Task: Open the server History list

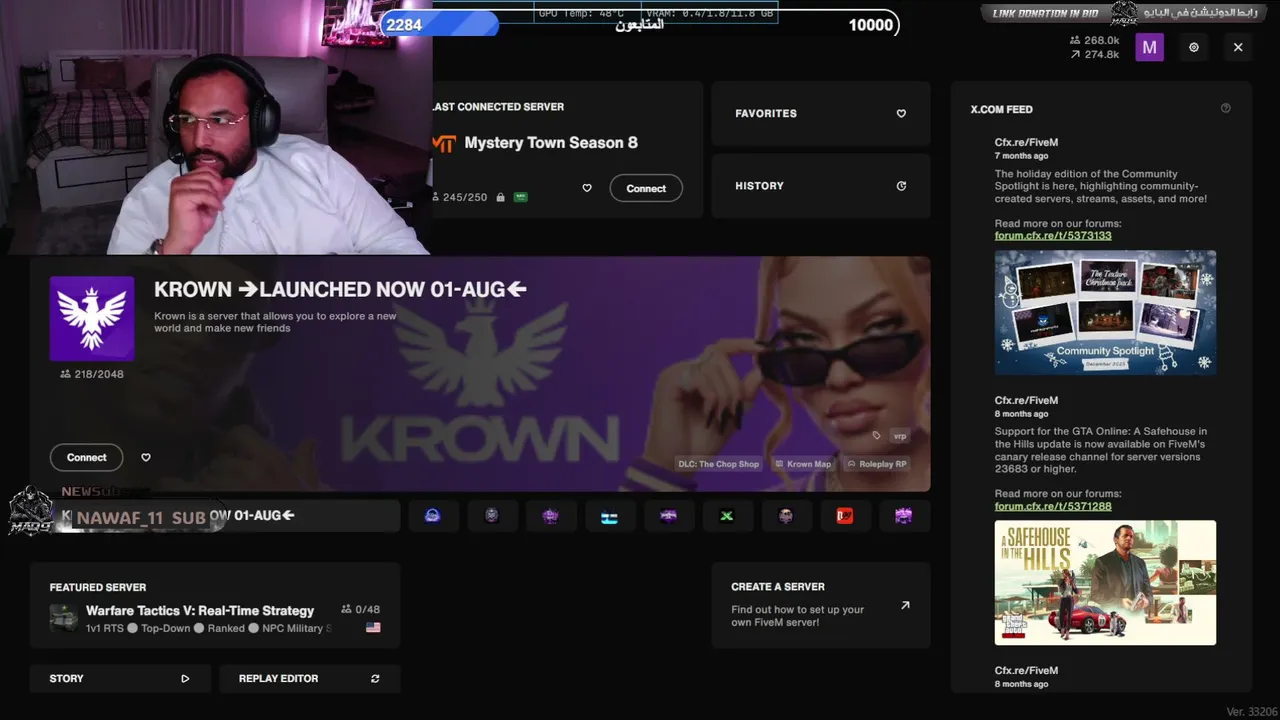Action: coord(820,186)
